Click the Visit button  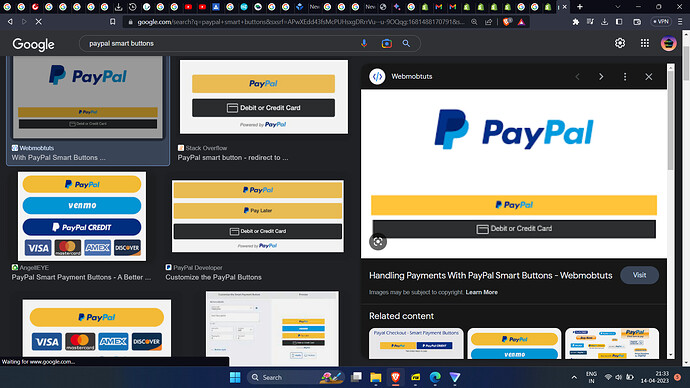(x=639, y=275)
